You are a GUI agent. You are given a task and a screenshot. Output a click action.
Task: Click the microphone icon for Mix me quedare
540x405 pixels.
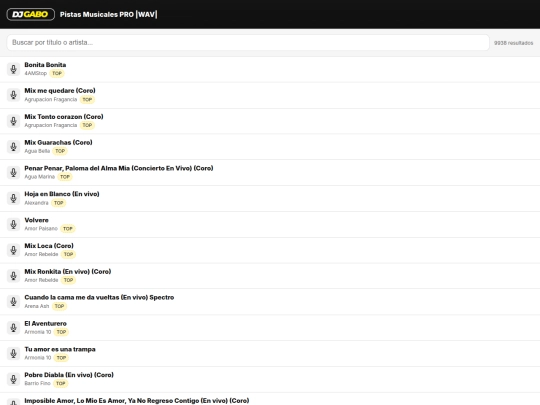(13, 95)
